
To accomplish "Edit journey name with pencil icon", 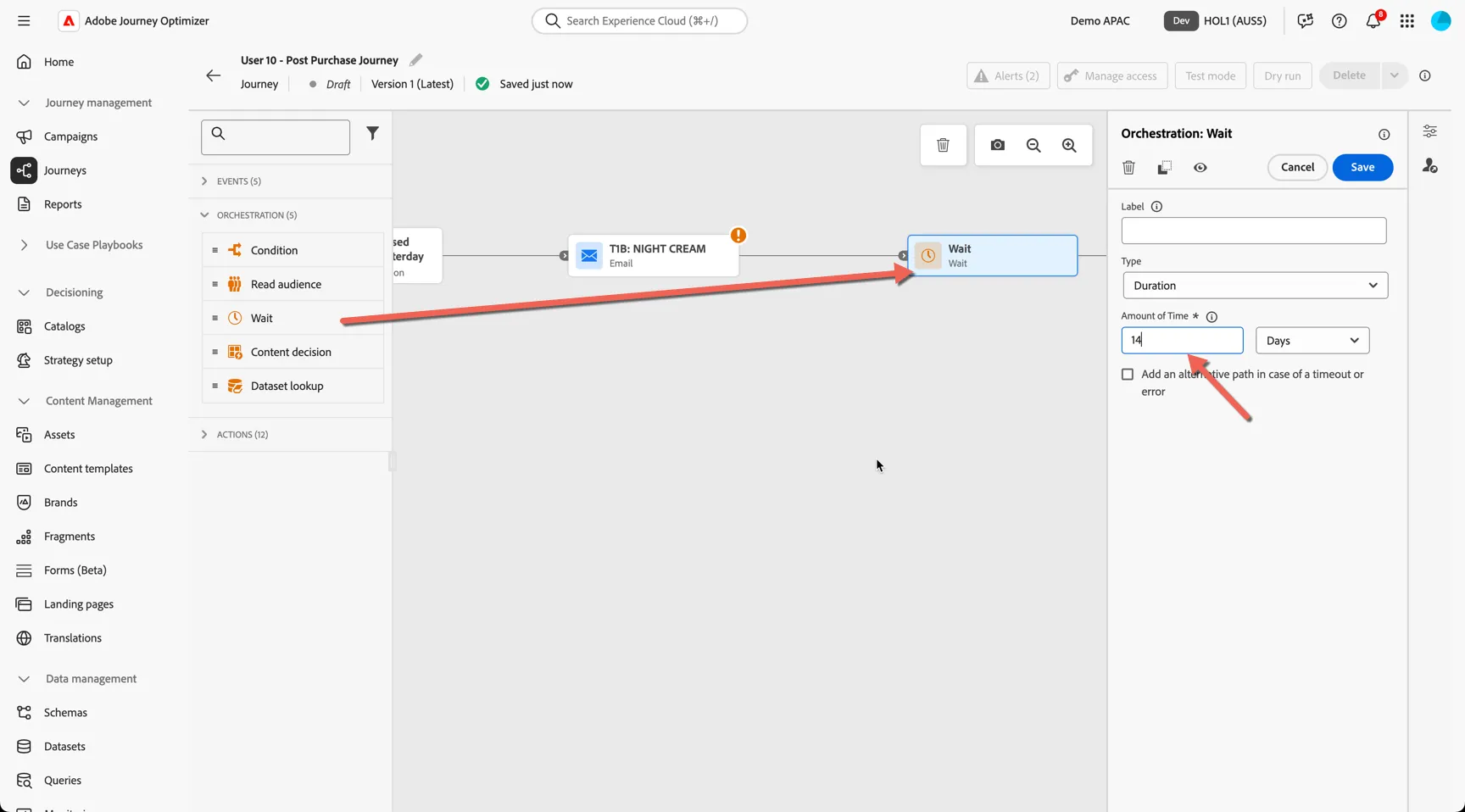I will click(x=415, y=60).
